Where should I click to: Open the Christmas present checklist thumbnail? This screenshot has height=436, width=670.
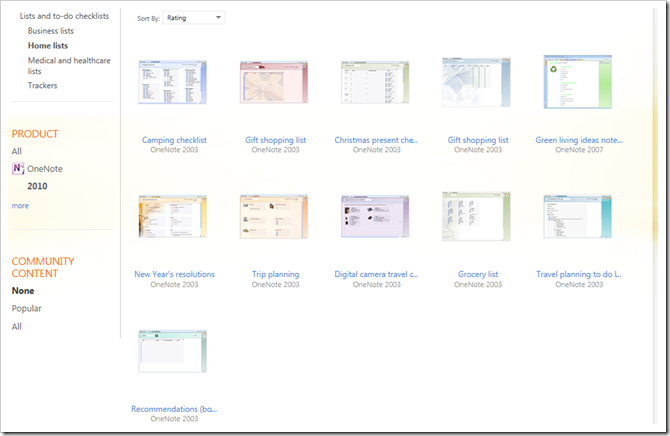375,82
